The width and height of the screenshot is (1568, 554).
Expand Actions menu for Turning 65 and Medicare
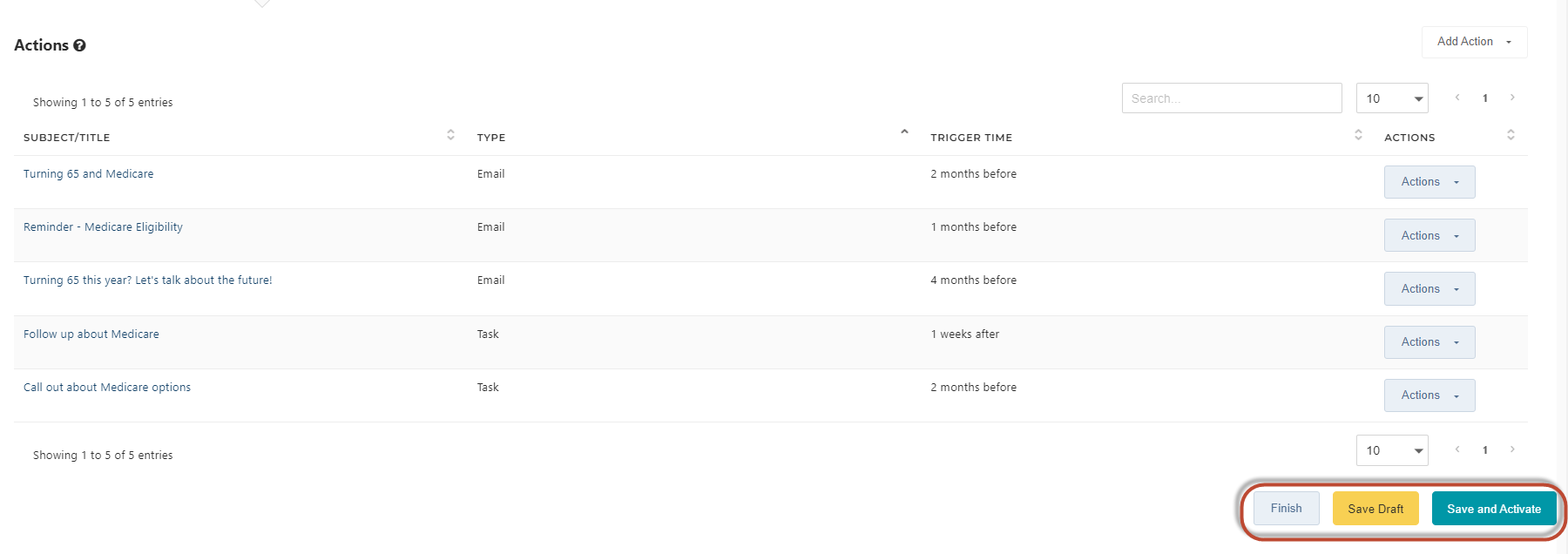1429,182
